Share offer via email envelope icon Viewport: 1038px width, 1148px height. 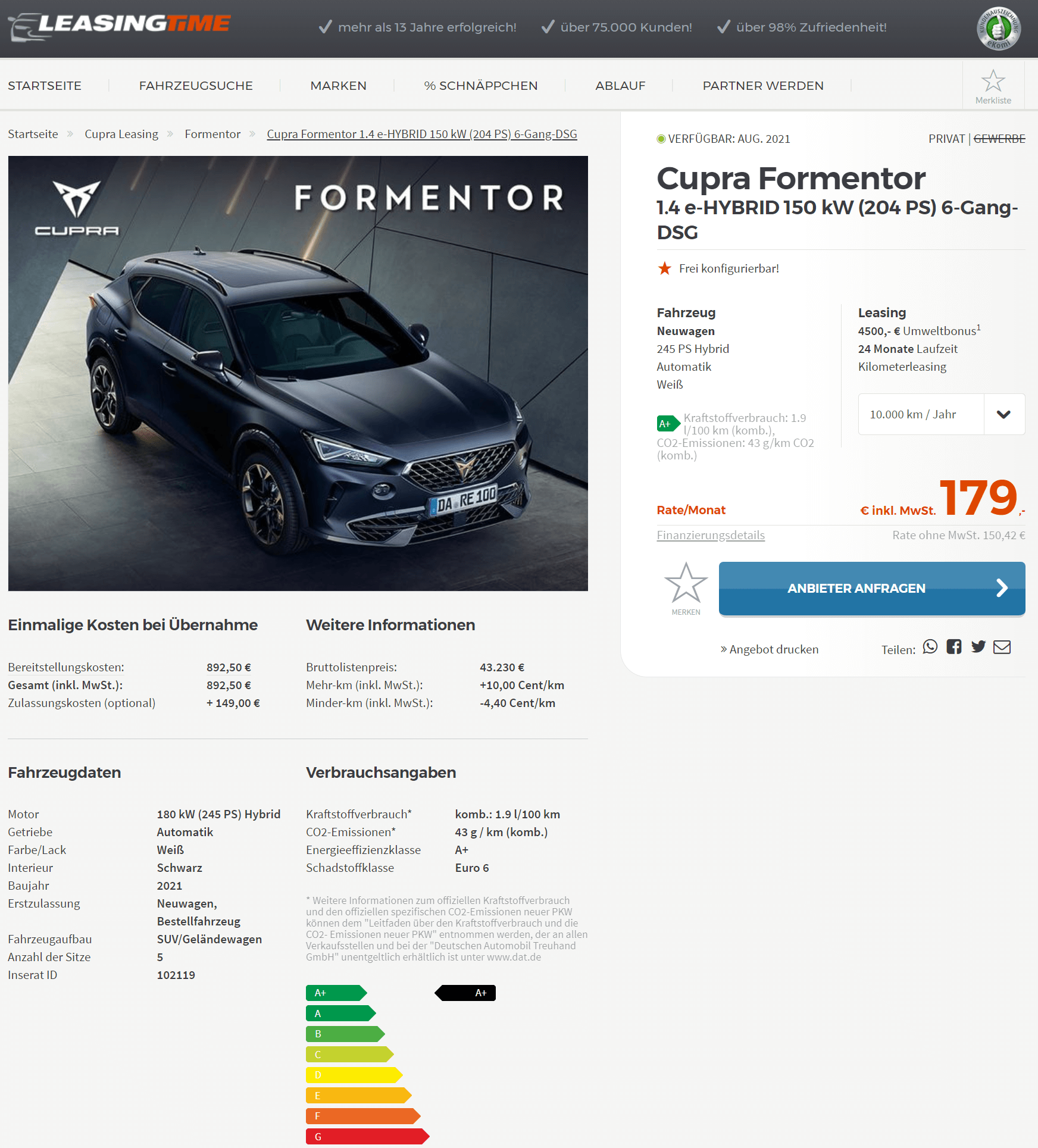pyautogui.click(x=1002, y=647)
